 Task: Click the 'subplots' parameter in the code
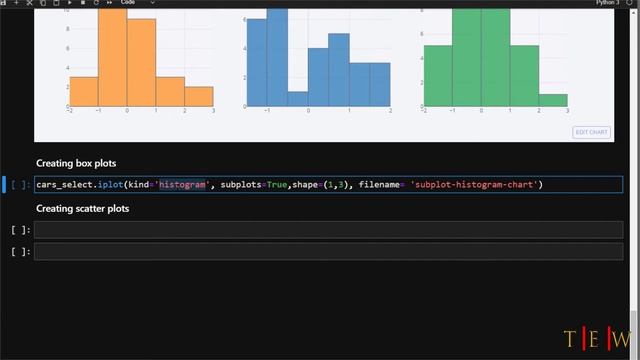(241, 184)
